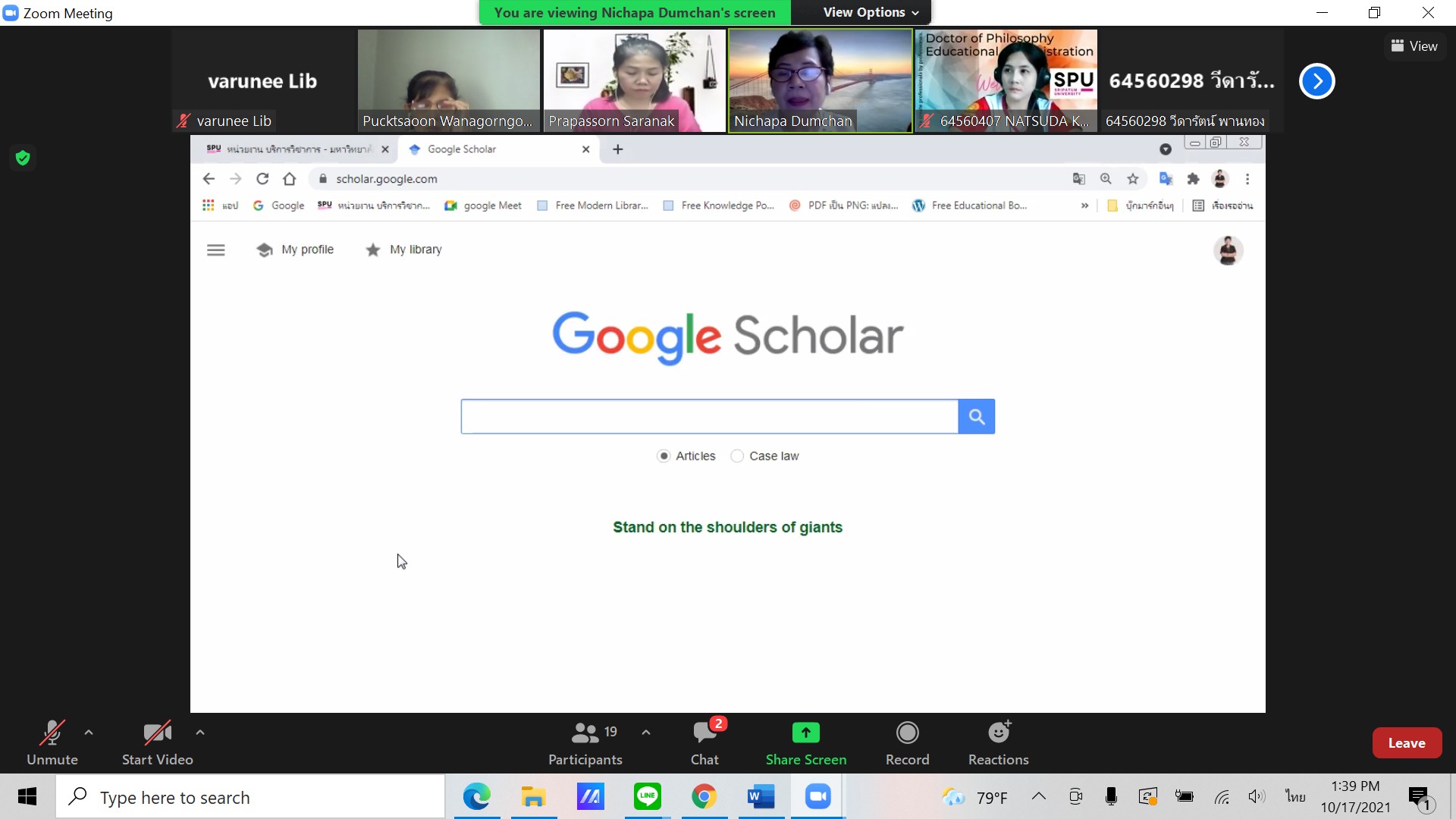Image resolution: width=1456 pixels, height=819 pixels.
Task: Start Video in Zoom
Action: coord(157,743)
